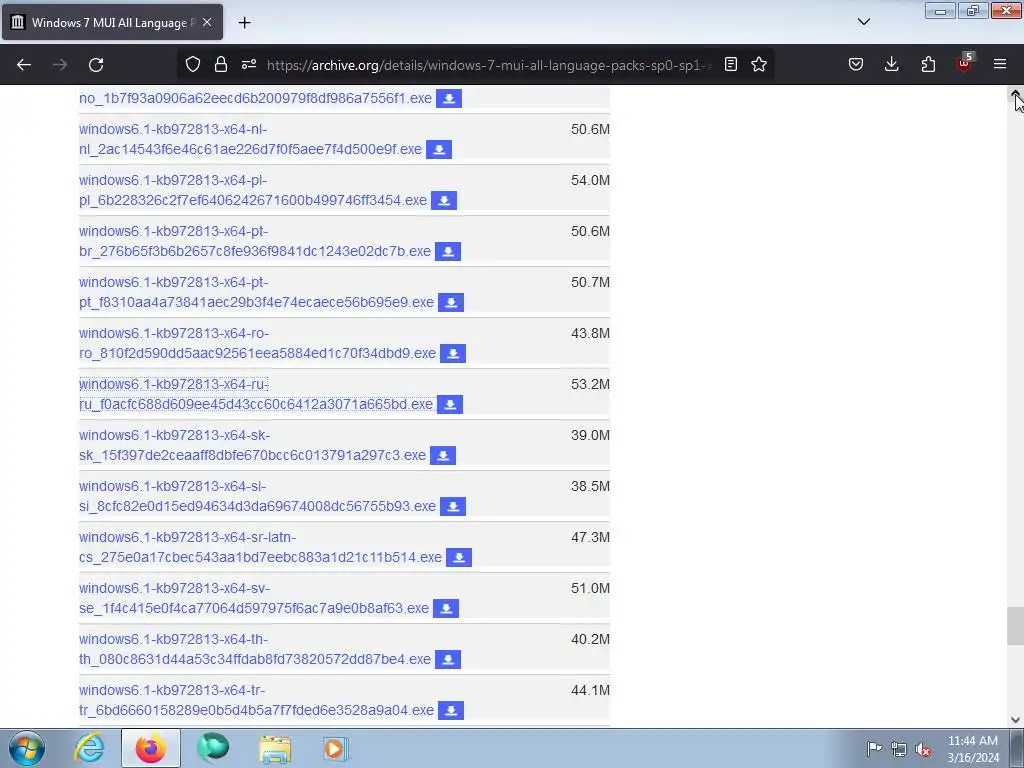Open Firefox application menu
Screen dimensions: 1024x768
coord(1000,64)
